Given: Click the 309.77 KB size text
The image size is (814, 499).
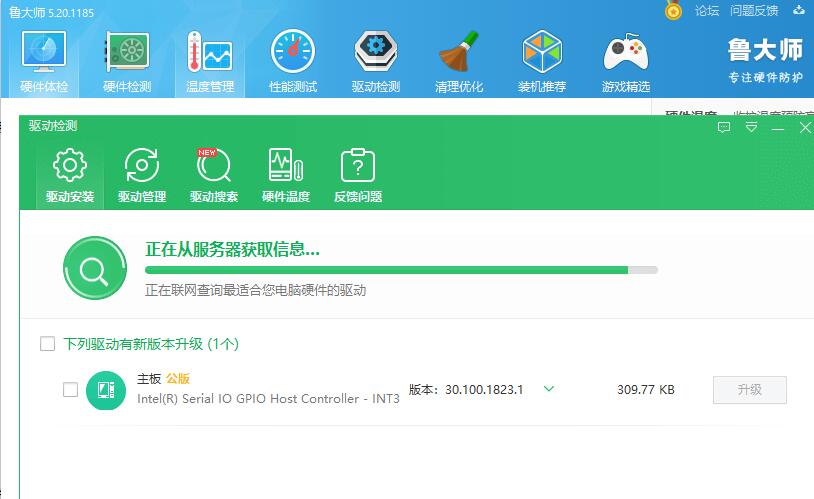Looking at the screenshot, I should (646, 390).
